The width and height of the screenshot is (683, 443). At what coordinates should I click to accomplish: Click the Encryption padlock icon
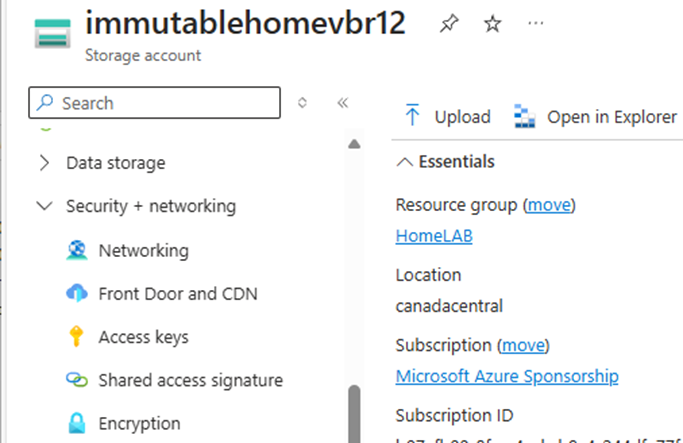(77, 423)
